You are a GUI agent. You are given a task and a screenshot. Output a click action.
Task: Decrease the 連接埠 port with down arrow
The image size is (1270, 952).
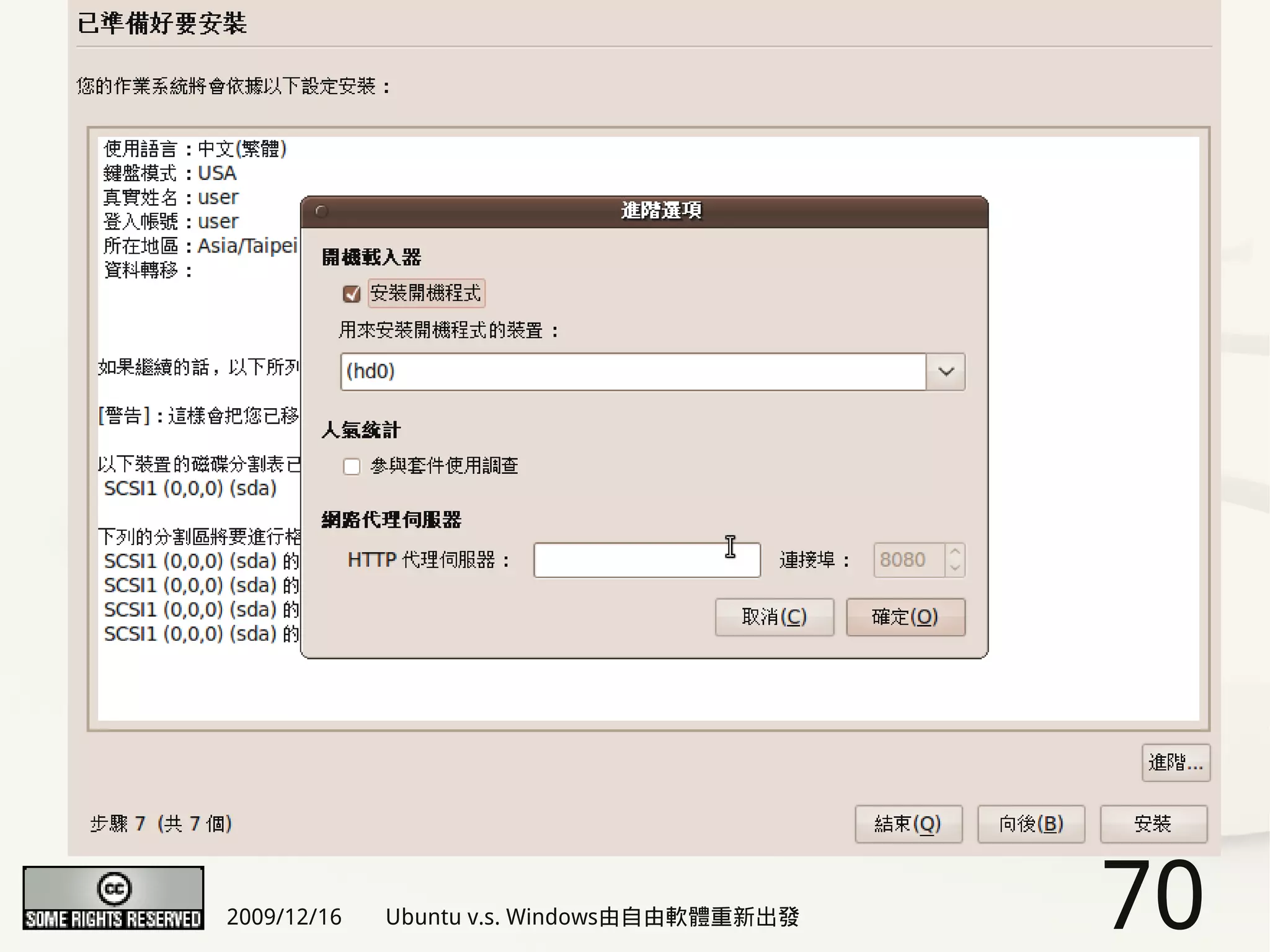click(955, 568)
